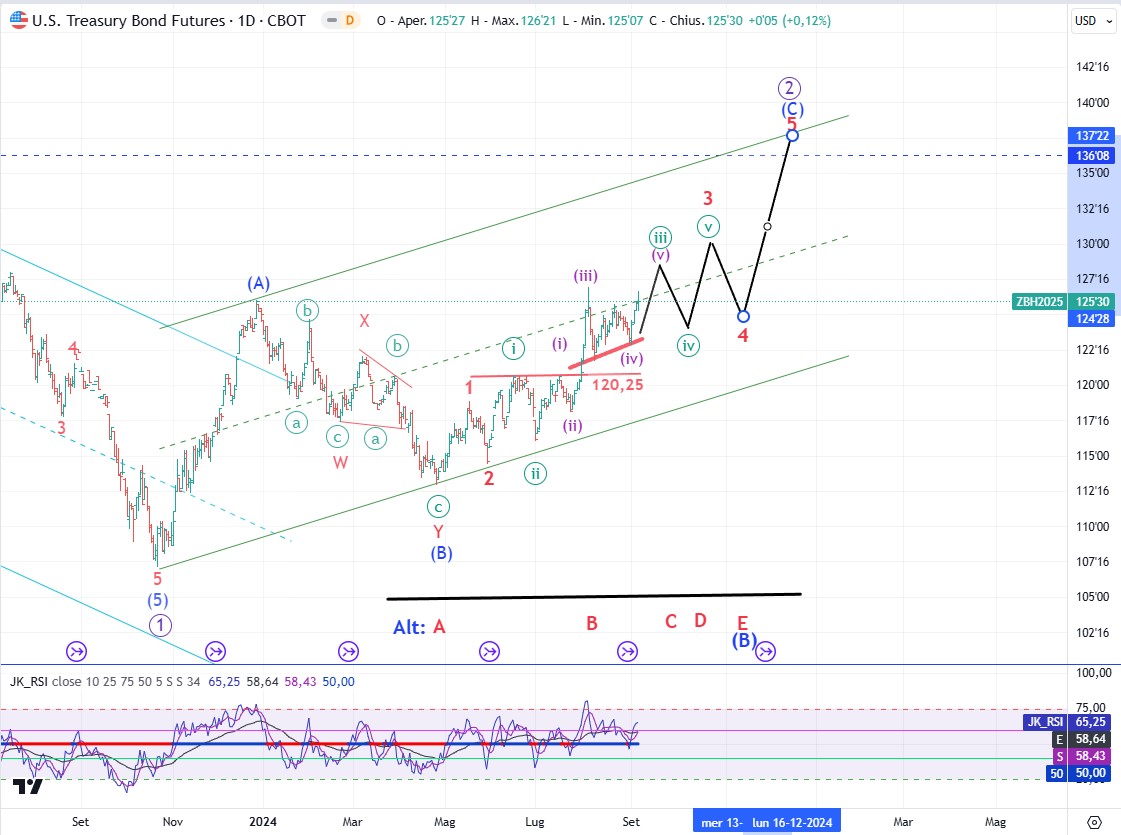
Task: Select the red 3 label above circled v
Action: pos(708,198)
